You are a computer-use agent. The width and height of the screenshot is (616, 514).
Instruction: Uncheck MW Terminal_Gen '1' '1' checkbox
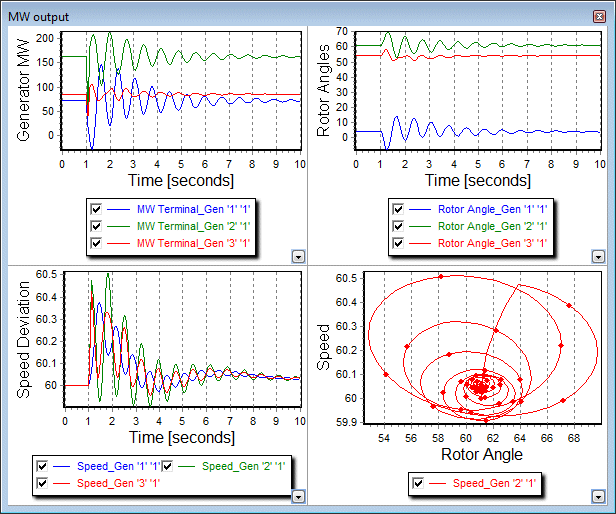point(97,209)
